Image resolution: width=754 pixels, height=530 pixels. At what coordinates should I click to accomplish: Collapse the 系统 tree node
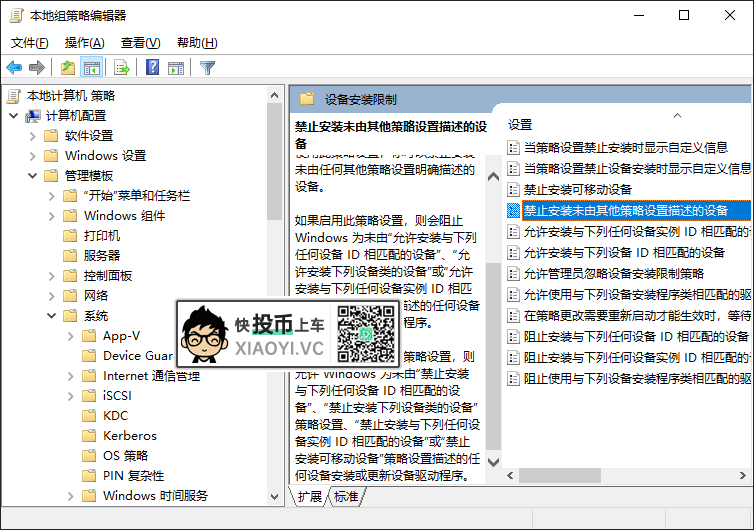tap(52, 316)
